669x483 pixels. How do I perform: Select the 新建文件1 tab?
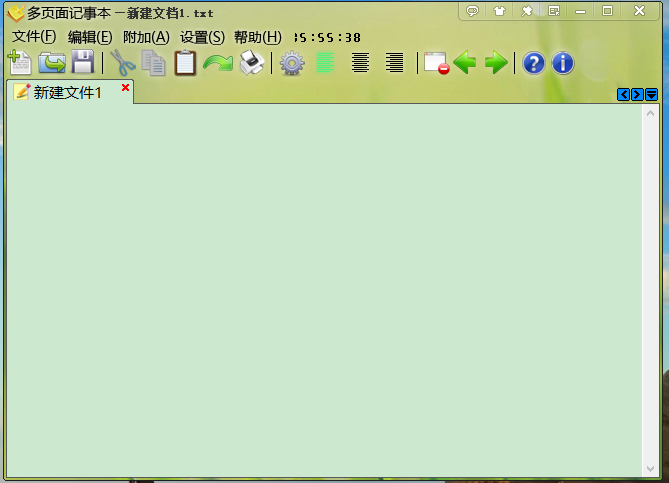70,92
